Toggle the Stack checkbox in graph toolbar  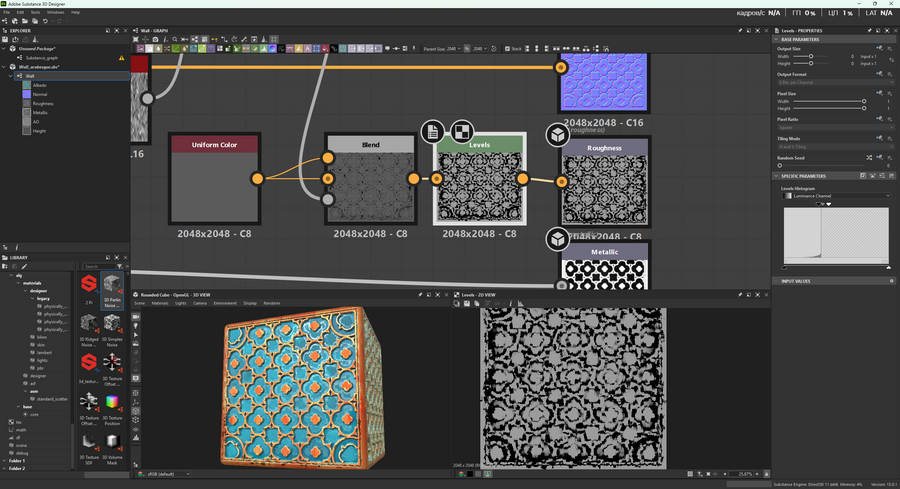click(509, 48)
